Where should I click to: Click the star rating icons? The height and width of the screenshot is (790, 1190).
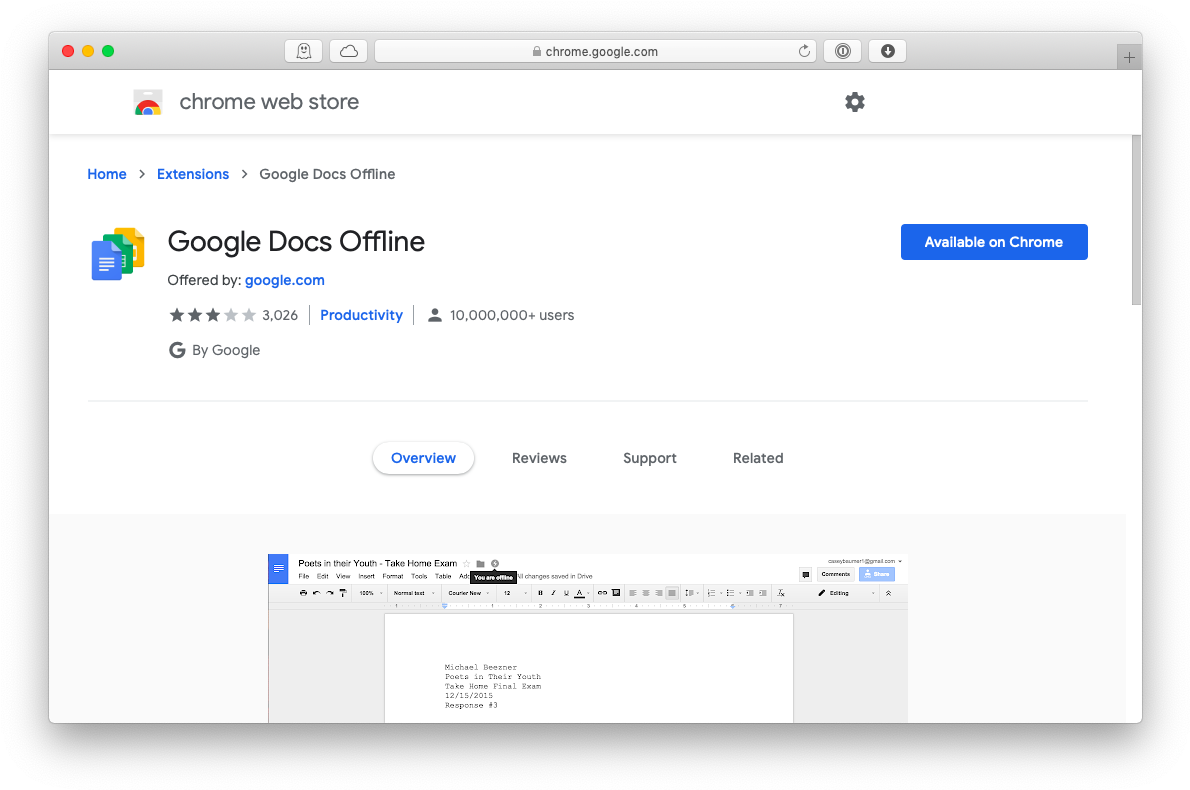(212, 315)
